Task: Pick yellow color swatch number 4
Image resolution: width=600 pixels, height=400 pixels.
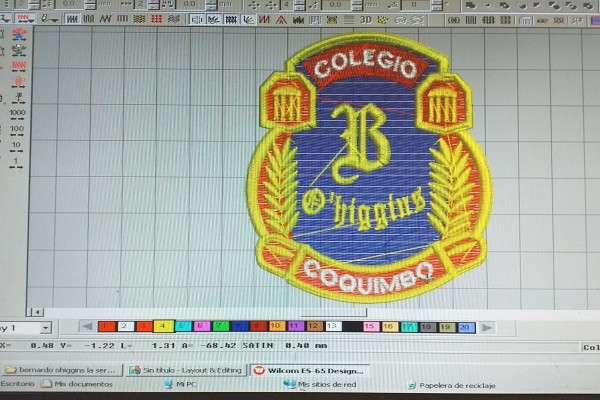Action: point(163,327)
